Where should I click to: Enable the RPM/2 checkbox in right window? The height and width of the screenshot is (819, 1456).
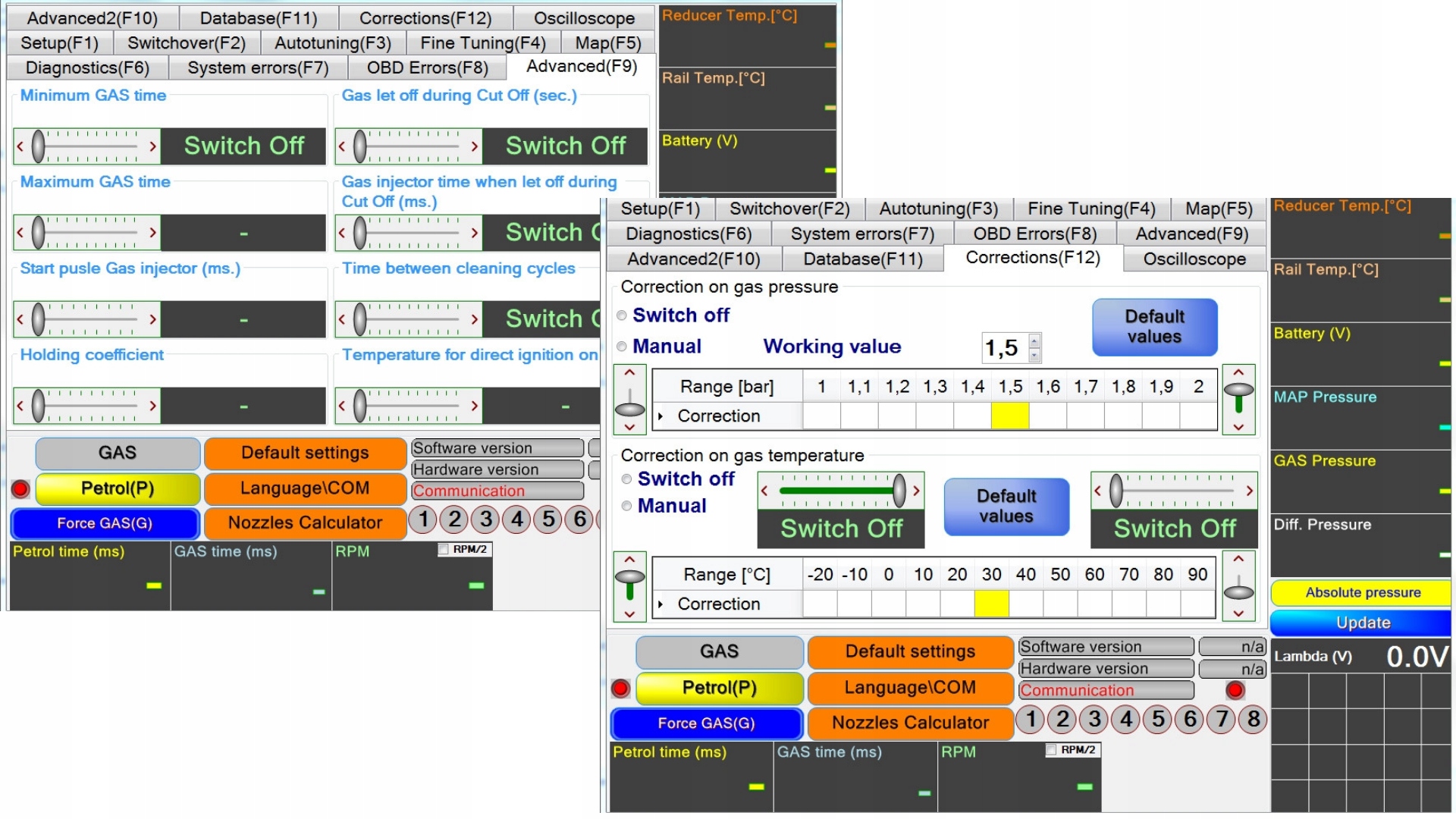1051,750
